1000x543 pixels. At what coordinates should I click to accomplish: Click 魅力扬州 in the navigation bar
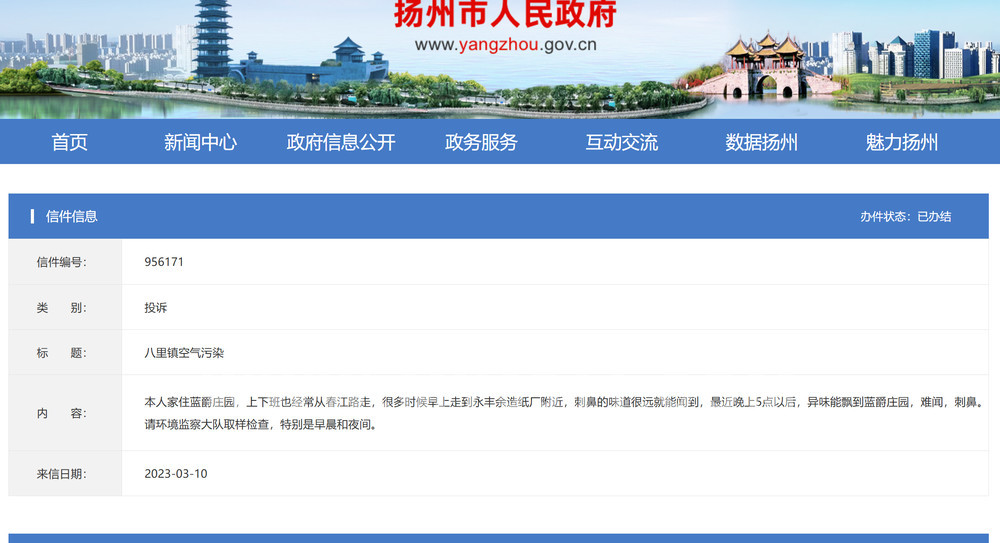[x=901, y=142]
